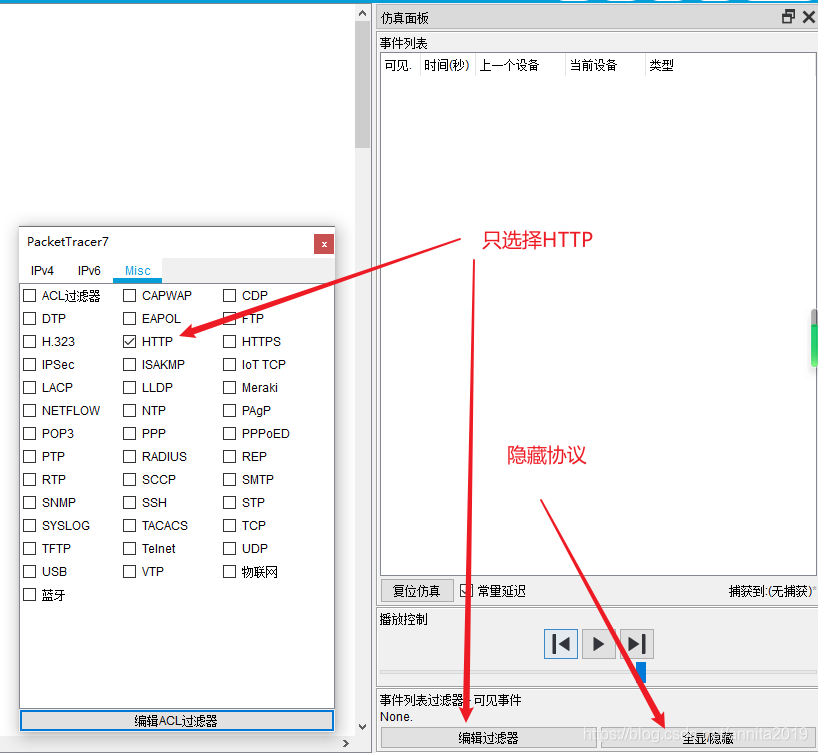Click the workspace scrollbar up arrow
Image resolution: width=818 pixels, height=753 pixels.
[363, 14]
